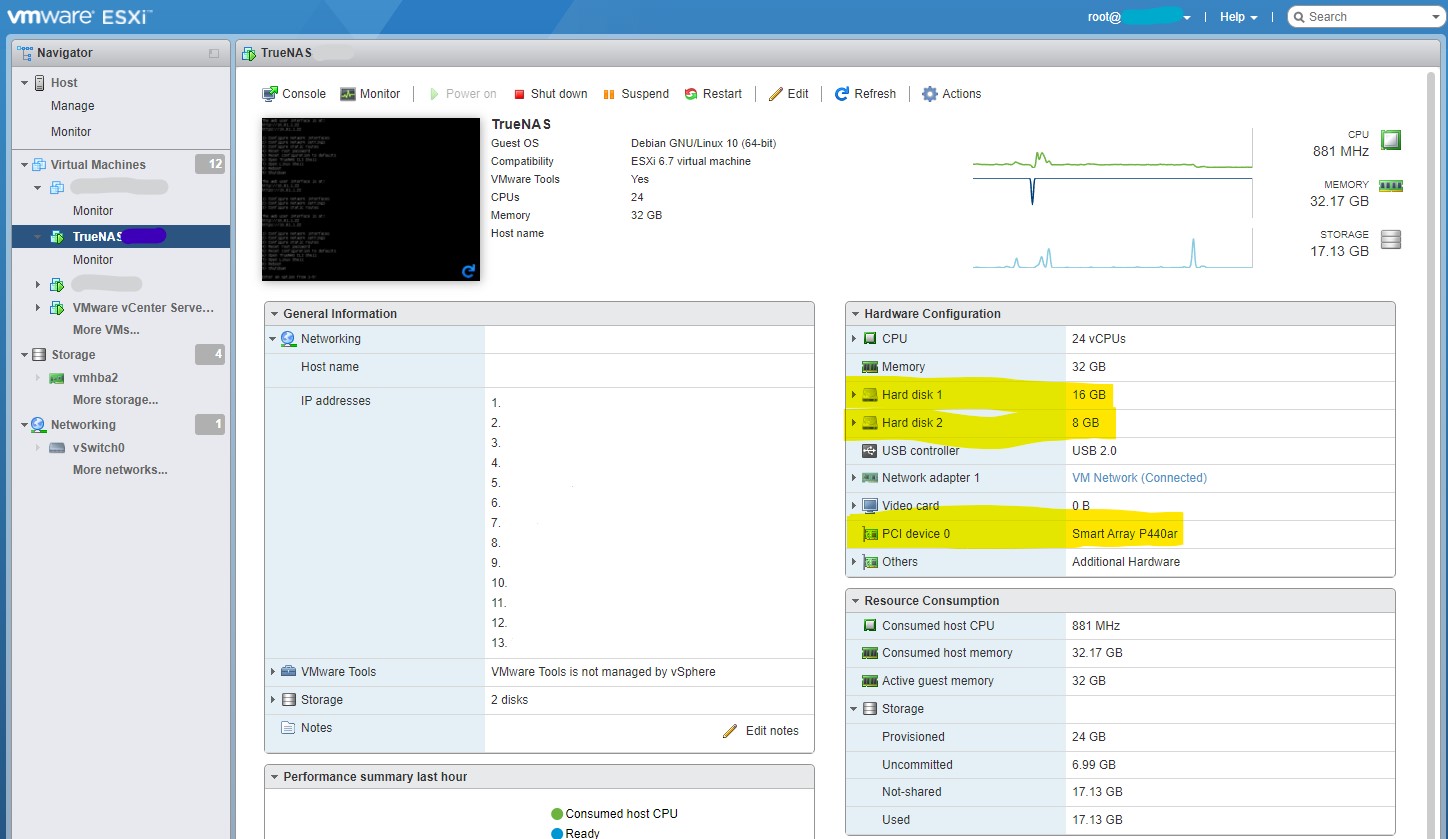1448x839 pixels.
Task: Expand the Others hardware row
Action: 853,562
